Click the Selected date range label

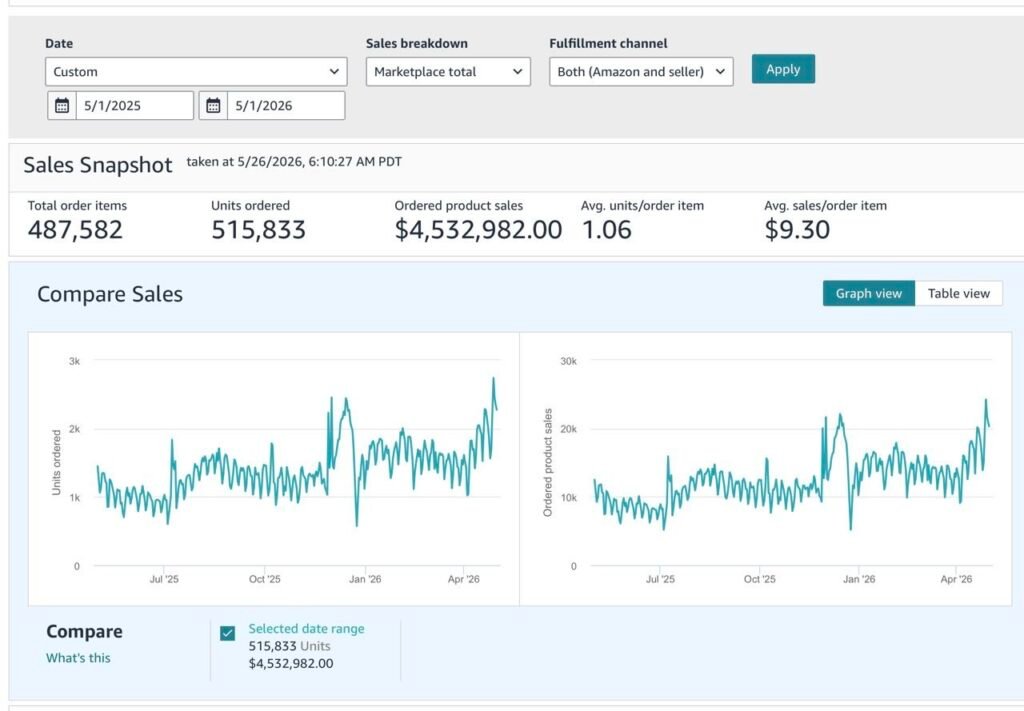tap(306, 629)
